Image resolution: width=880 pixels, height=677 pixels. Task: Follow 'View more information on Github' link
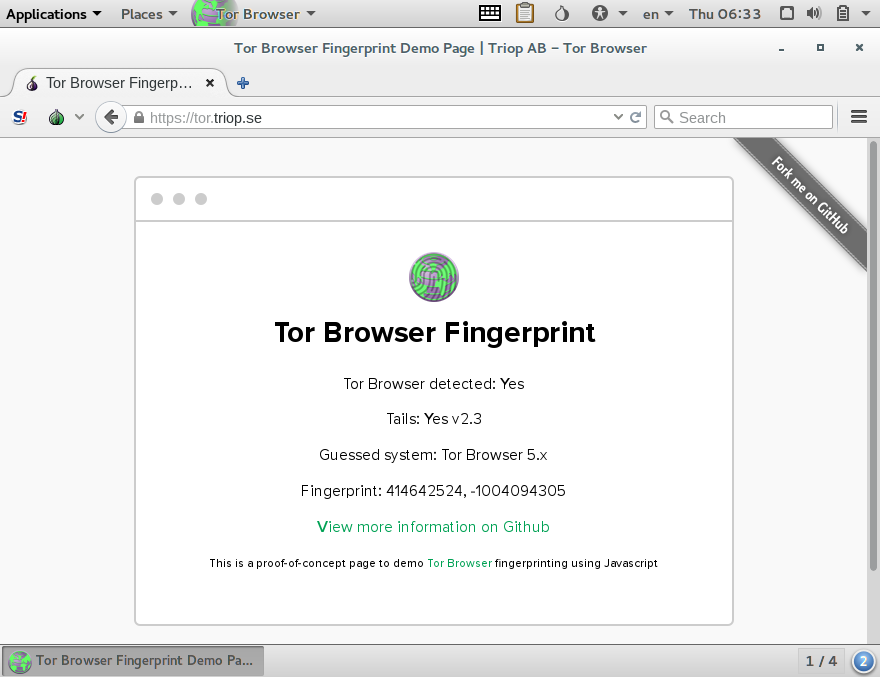click(433, 527)
